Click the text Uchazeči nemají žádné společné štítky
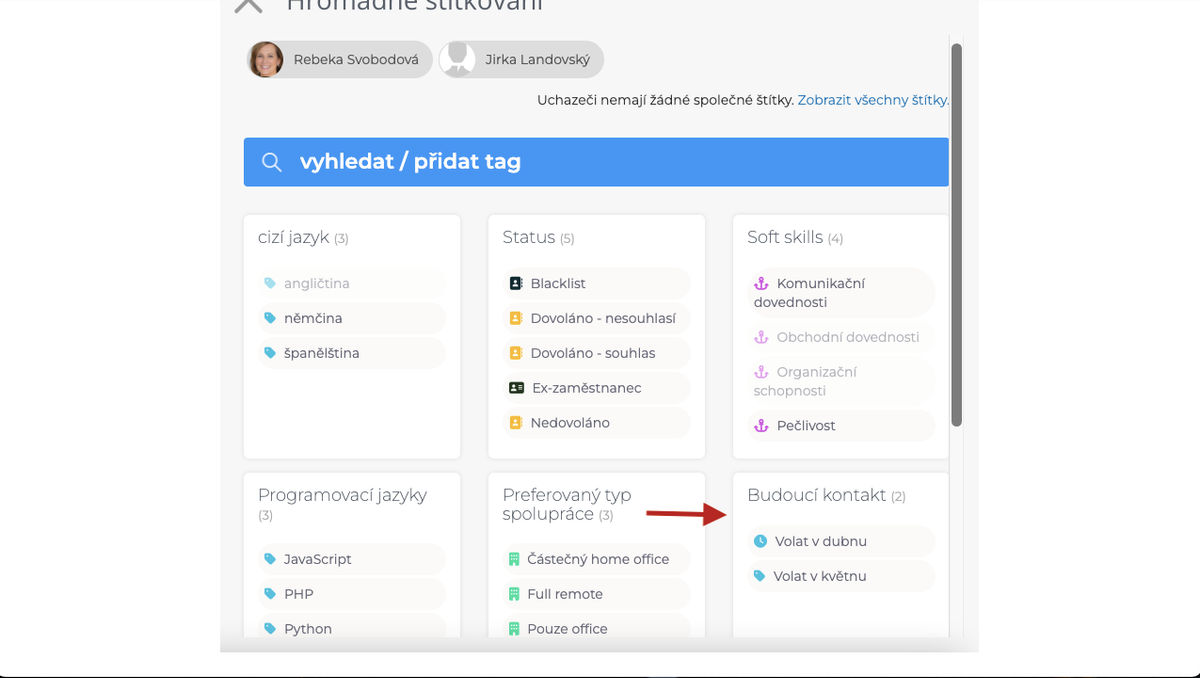Image resolution: width=1200 pixels, height=678 pixels. [665, 100]
